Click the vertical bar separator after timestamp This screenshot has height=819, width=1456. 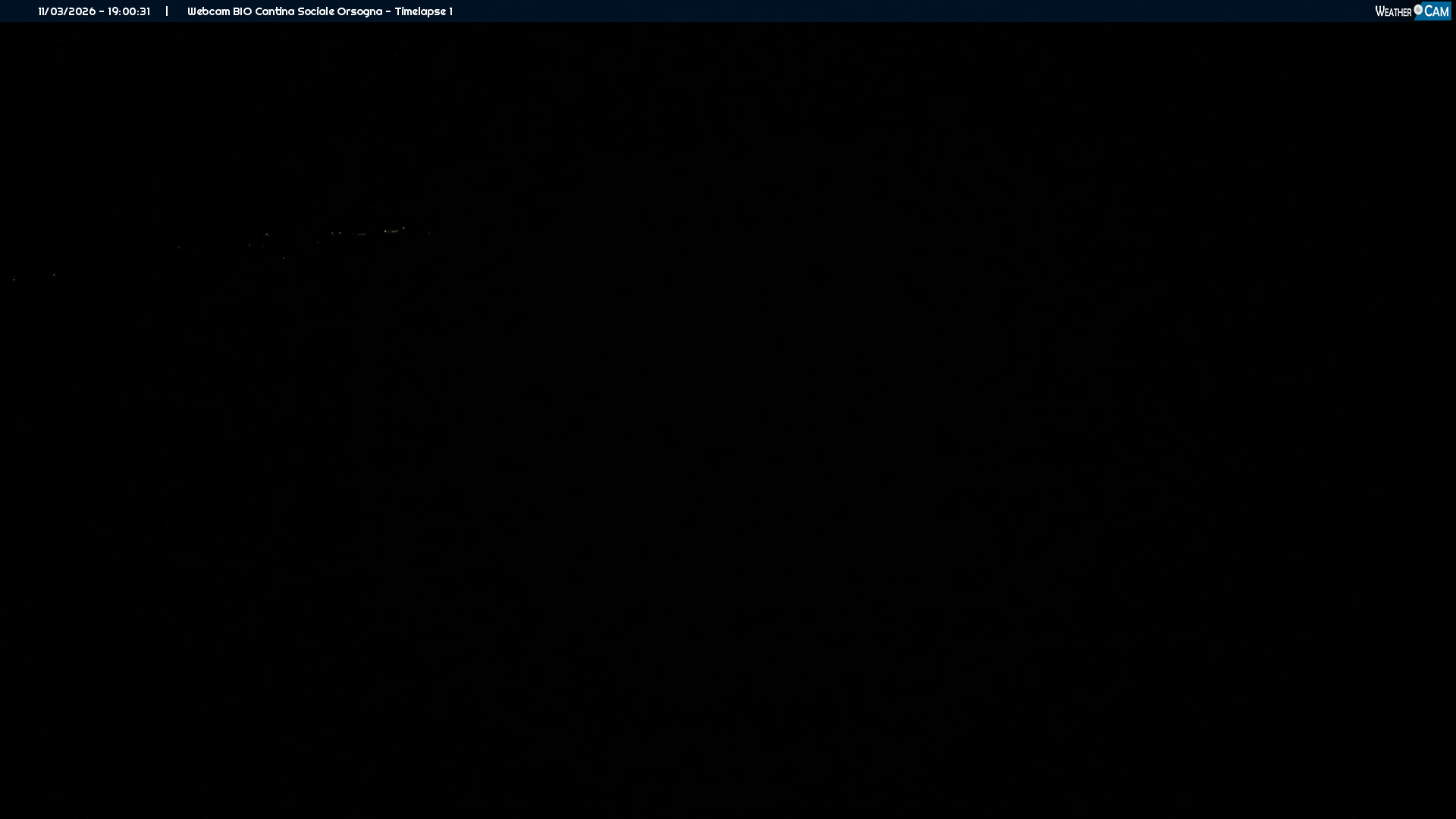pos(167,11)
